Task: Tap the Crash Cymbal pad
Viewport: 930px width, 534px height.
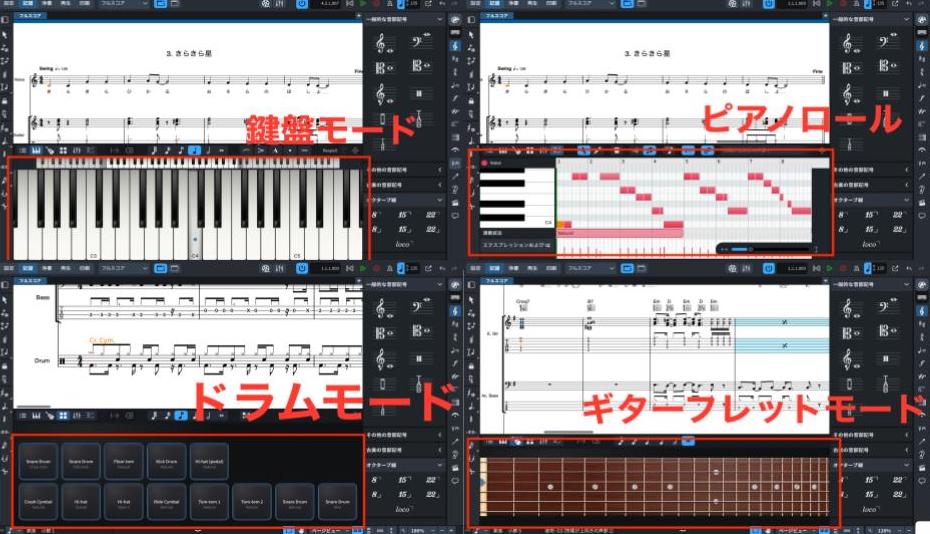Action: tap(39, 502)
